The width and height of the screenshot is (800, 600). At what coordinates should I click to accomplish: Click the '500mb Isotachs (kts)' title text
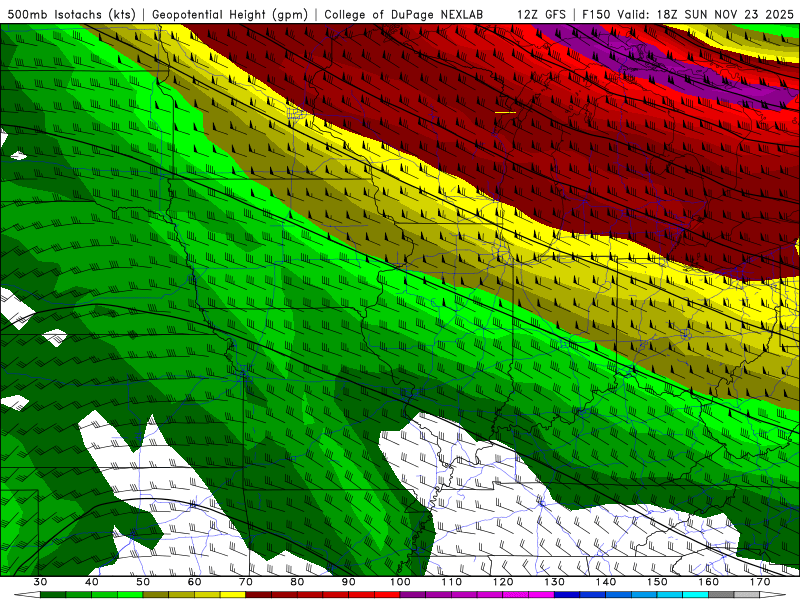coord(72,15)
